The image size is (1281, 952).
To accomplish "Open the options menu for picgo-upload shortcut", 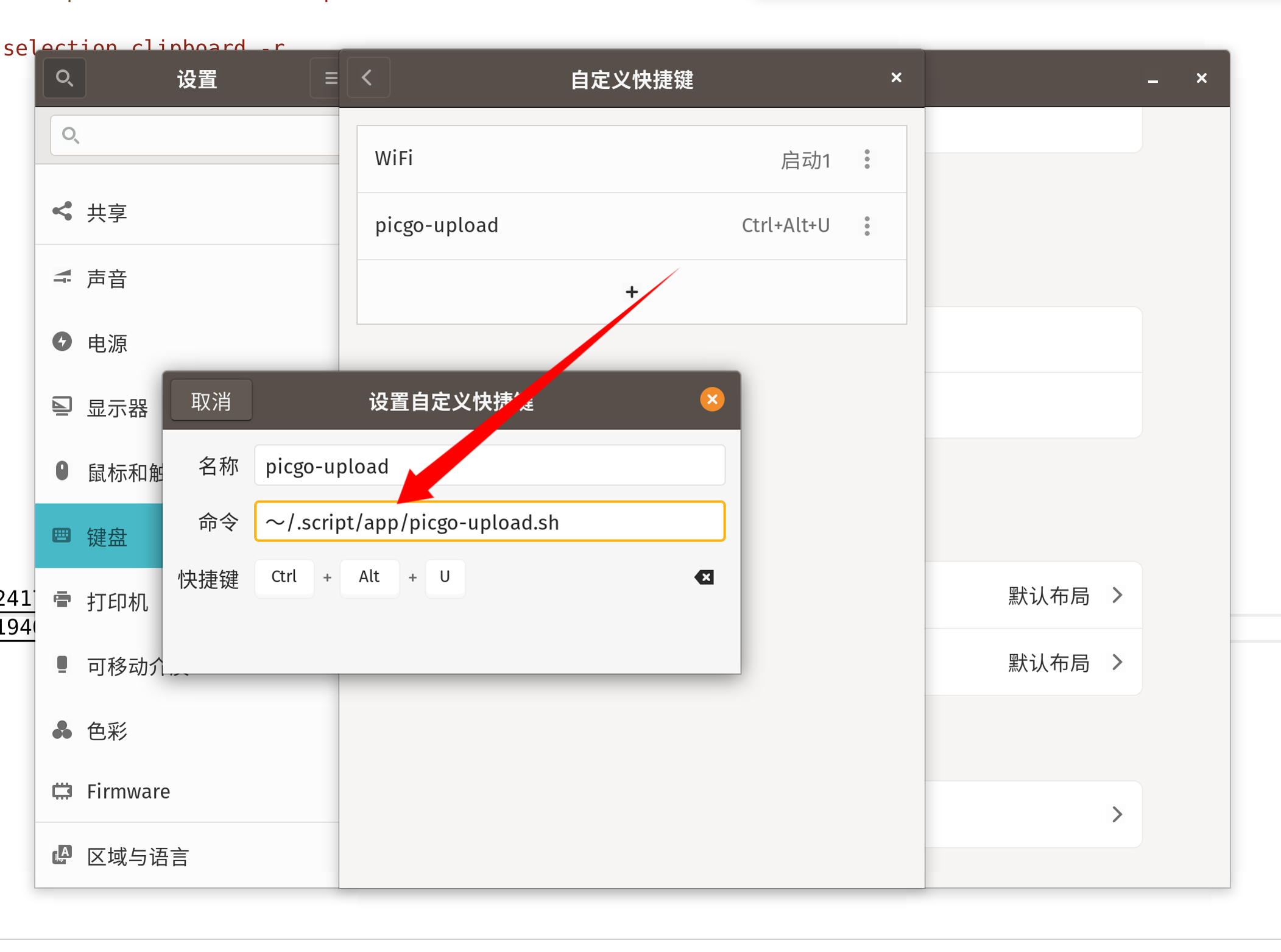I will coord(867,226).
